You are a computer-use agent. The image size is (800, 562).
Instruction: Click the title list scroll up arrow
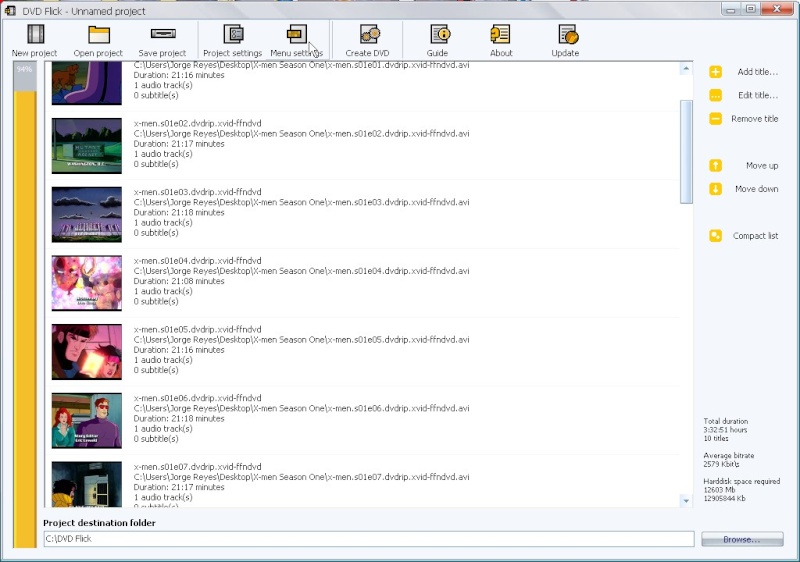686,68
